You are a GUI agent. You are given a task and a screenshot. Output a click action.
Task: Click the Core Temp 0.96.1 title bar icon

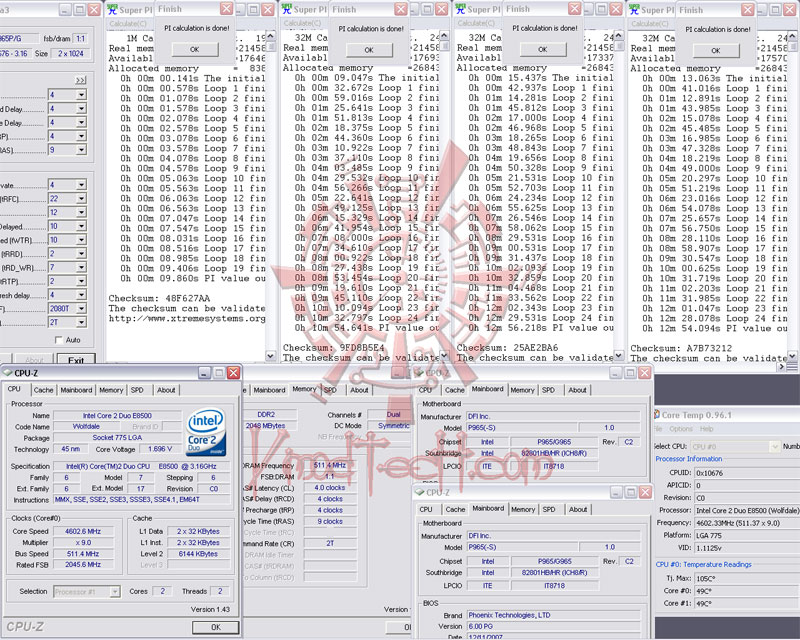point(657,415)
